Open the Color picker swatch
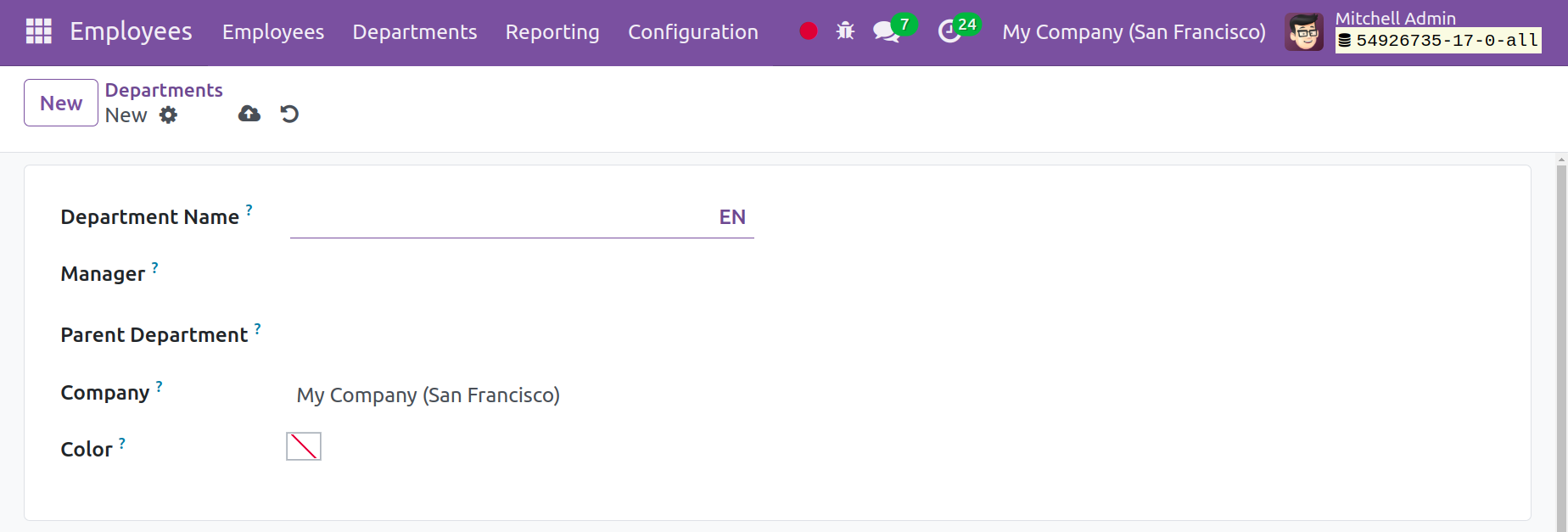This screenshot has height=532, width=1568. click(304, 446)
